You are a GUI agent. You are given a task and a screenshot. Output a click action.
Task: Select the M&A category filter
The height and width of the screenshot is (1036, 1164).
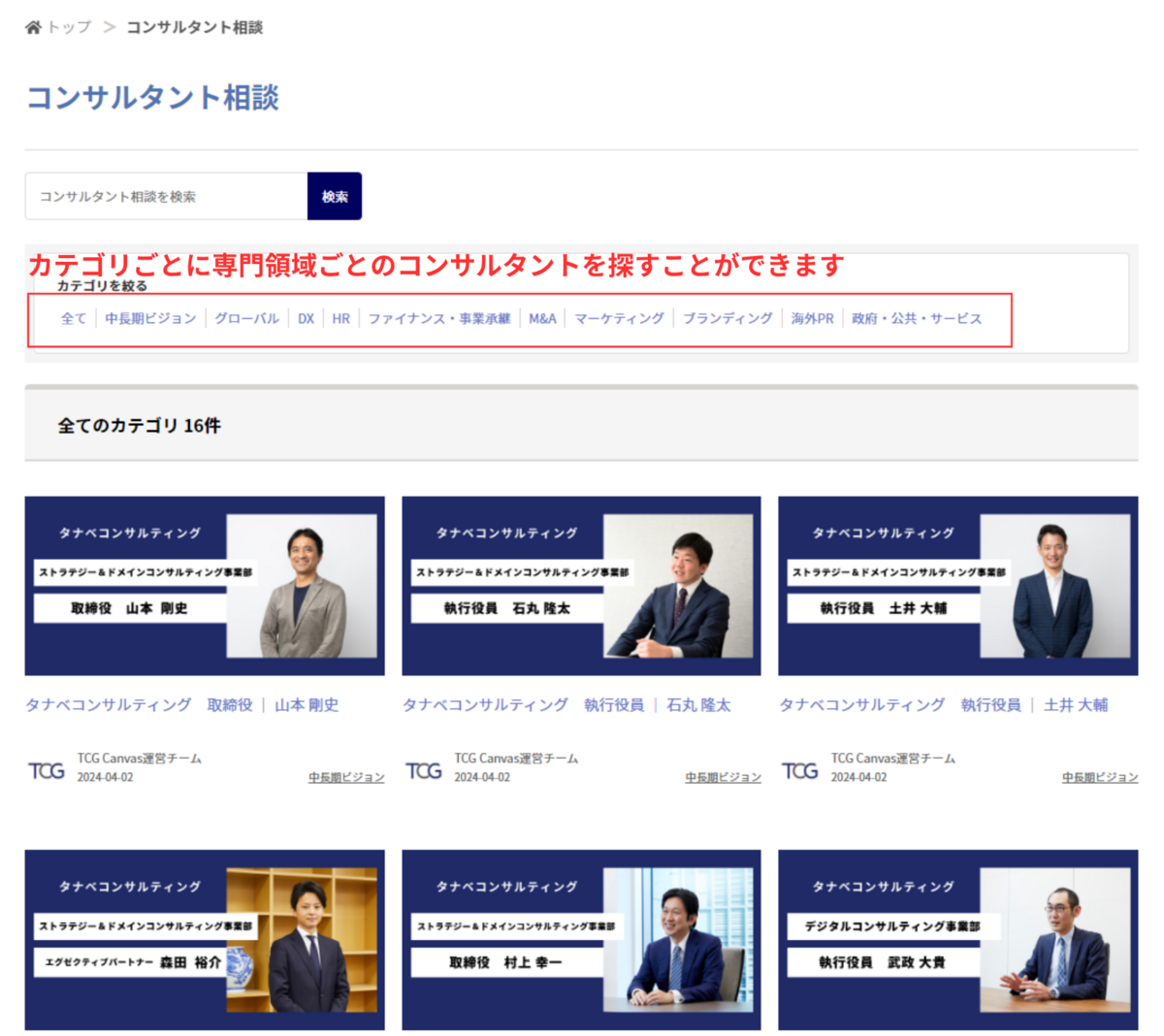pos(542,318)
